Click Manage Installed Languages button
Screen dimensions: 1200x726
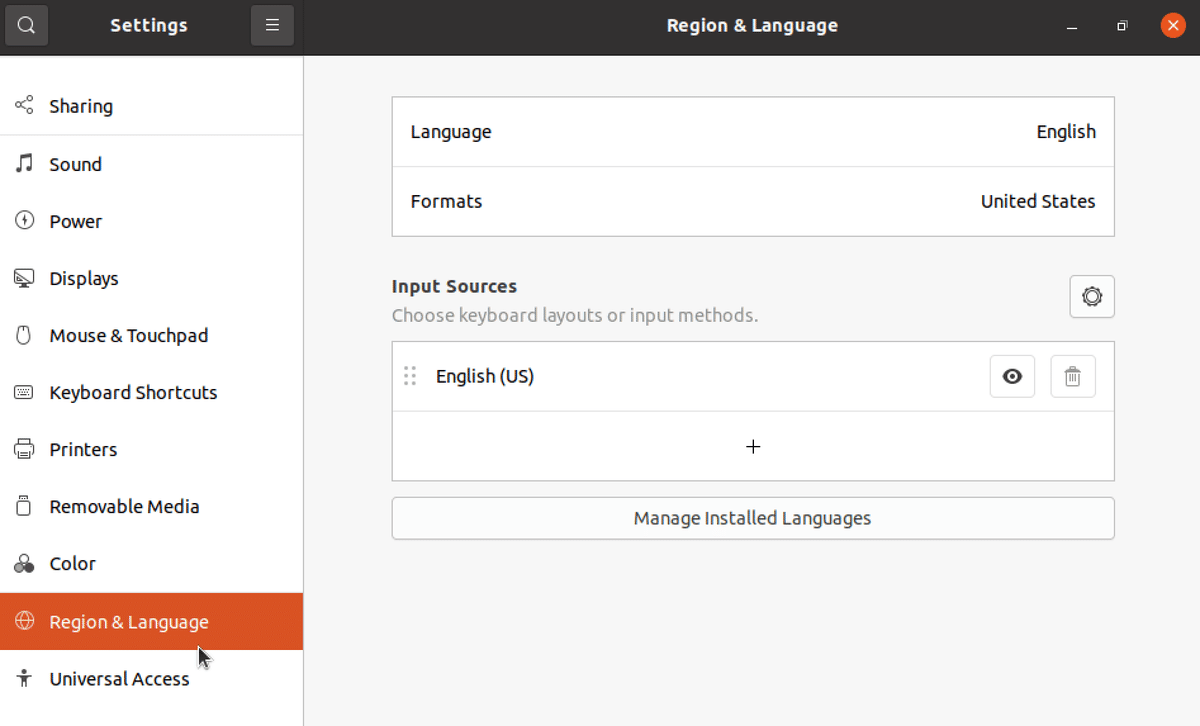[x=753, y=518]
